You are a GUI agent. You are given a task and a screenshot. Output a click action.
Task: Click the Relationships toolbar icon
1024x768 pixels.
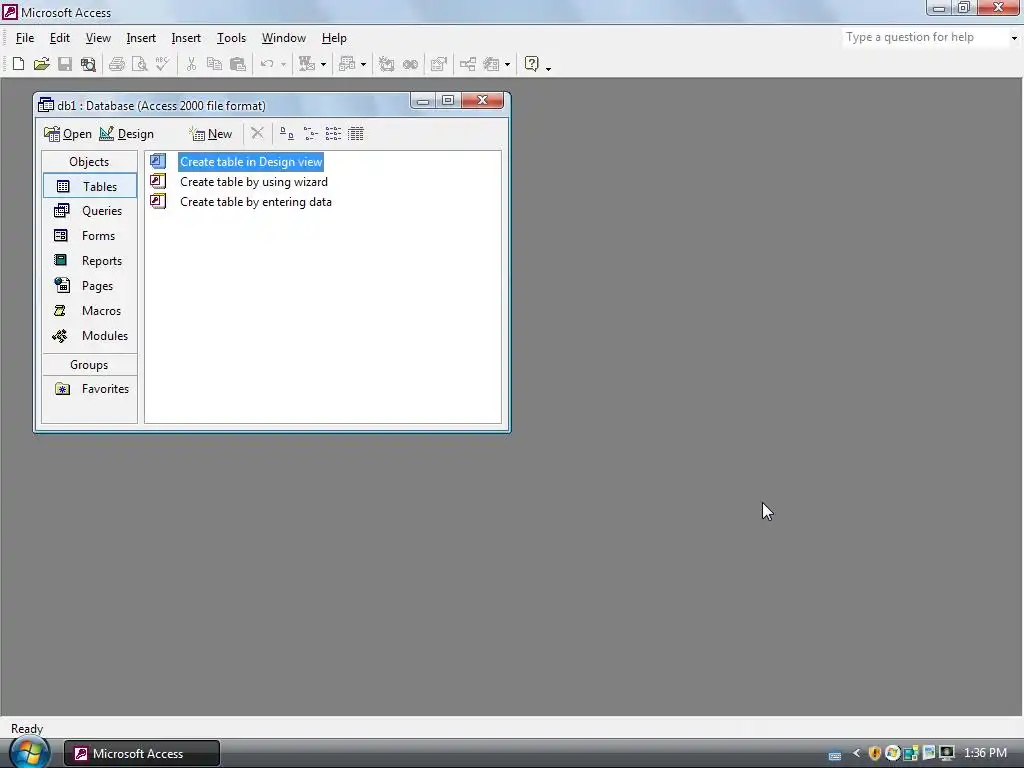[468, 64]
